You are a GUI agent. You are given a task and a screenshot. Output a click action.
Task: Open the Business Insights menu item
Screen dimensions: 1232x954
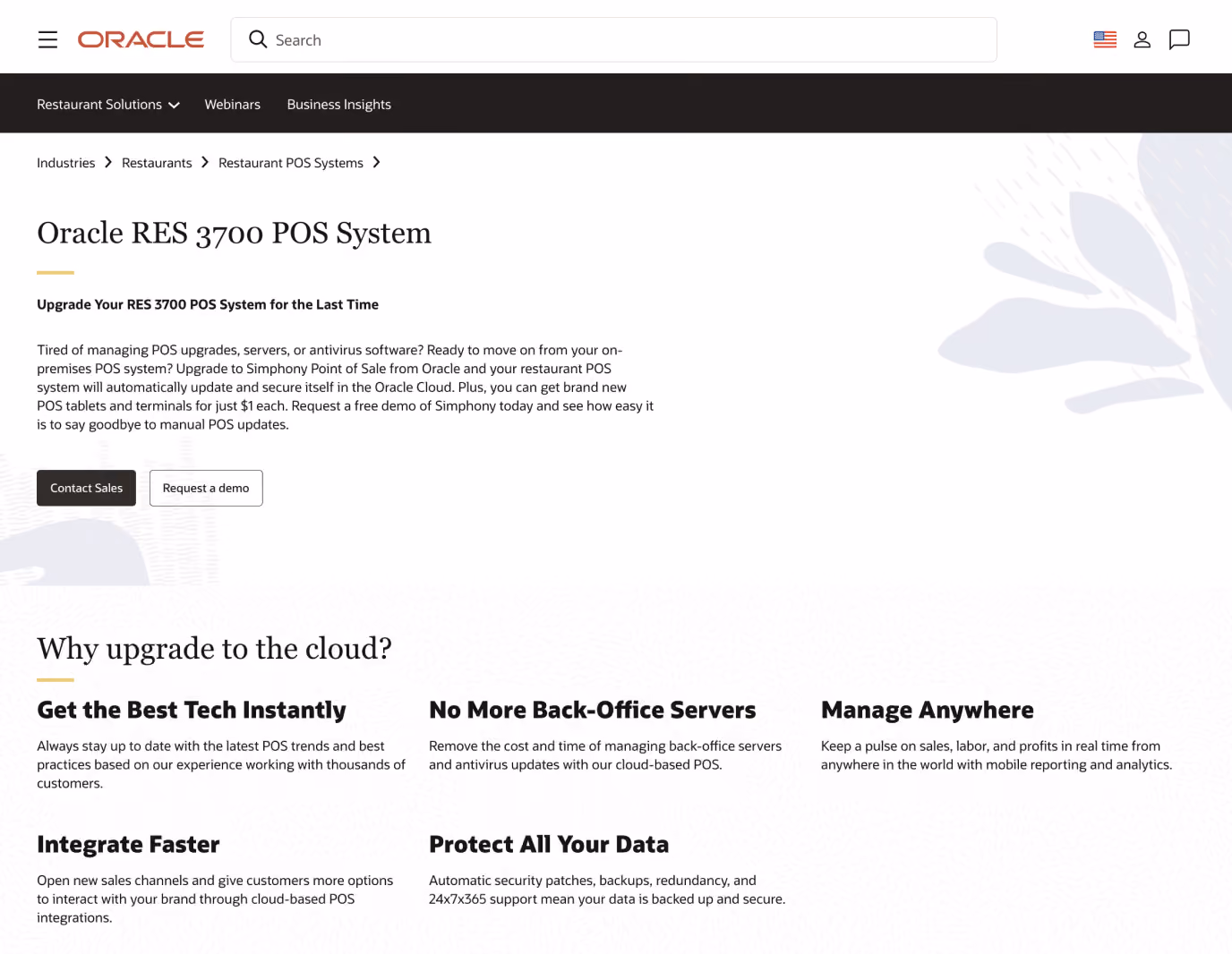[339, 104]
